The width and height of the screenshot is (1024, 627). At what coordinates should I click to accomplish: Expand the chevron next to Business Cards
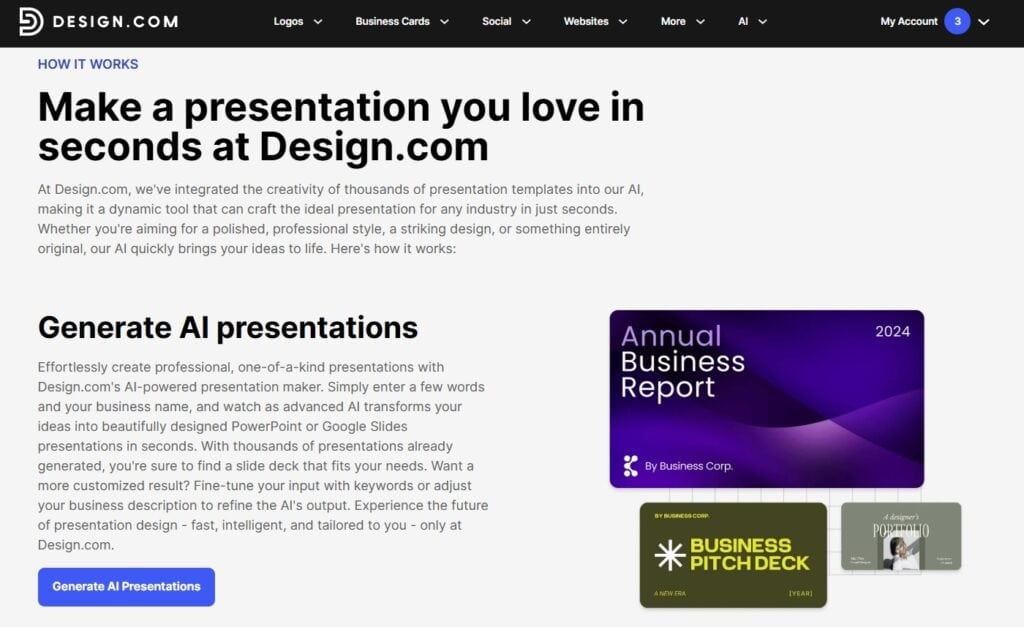444,22
